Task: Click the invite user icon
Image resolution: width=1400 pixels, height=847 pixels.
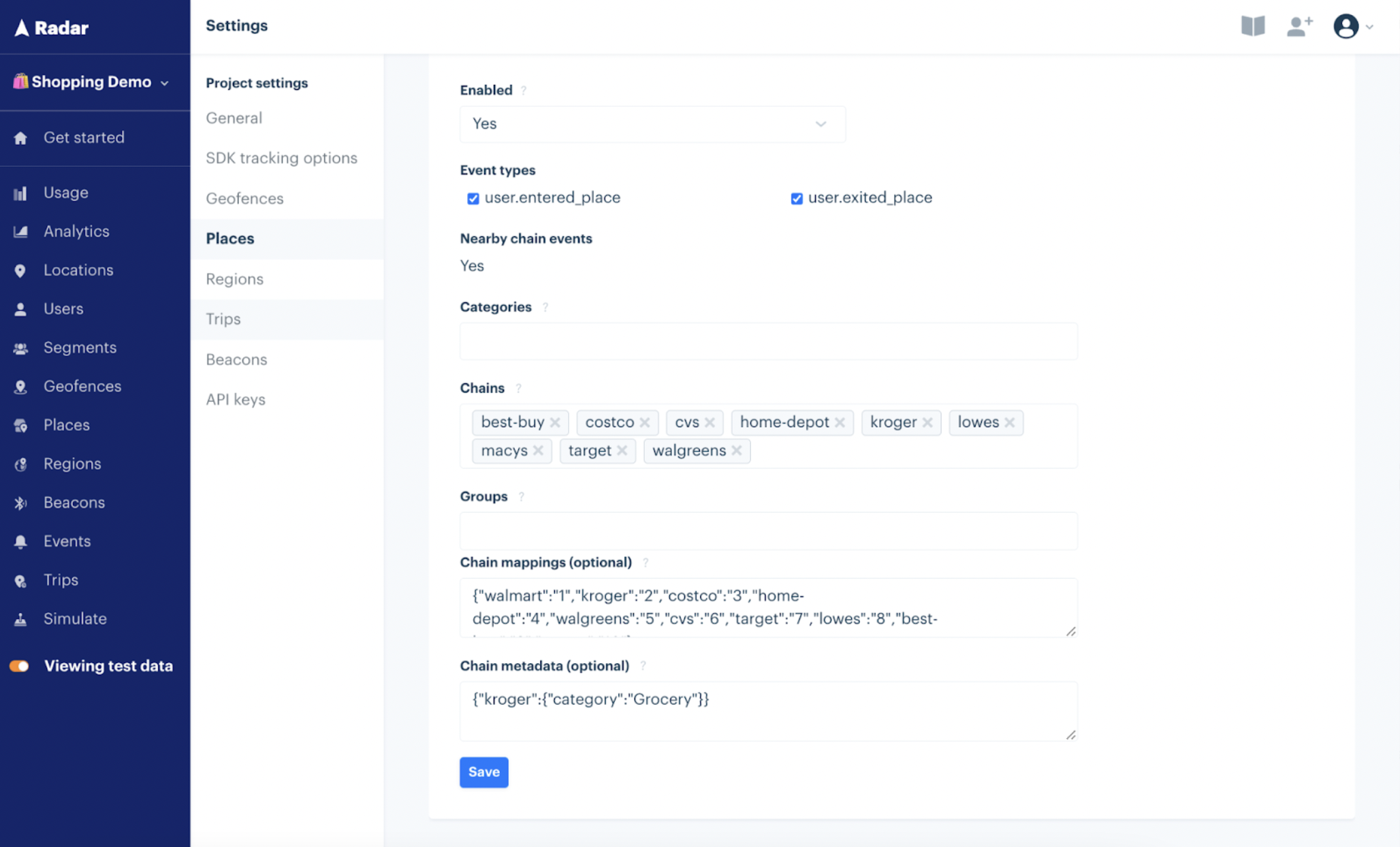Action: [1299, 27]
